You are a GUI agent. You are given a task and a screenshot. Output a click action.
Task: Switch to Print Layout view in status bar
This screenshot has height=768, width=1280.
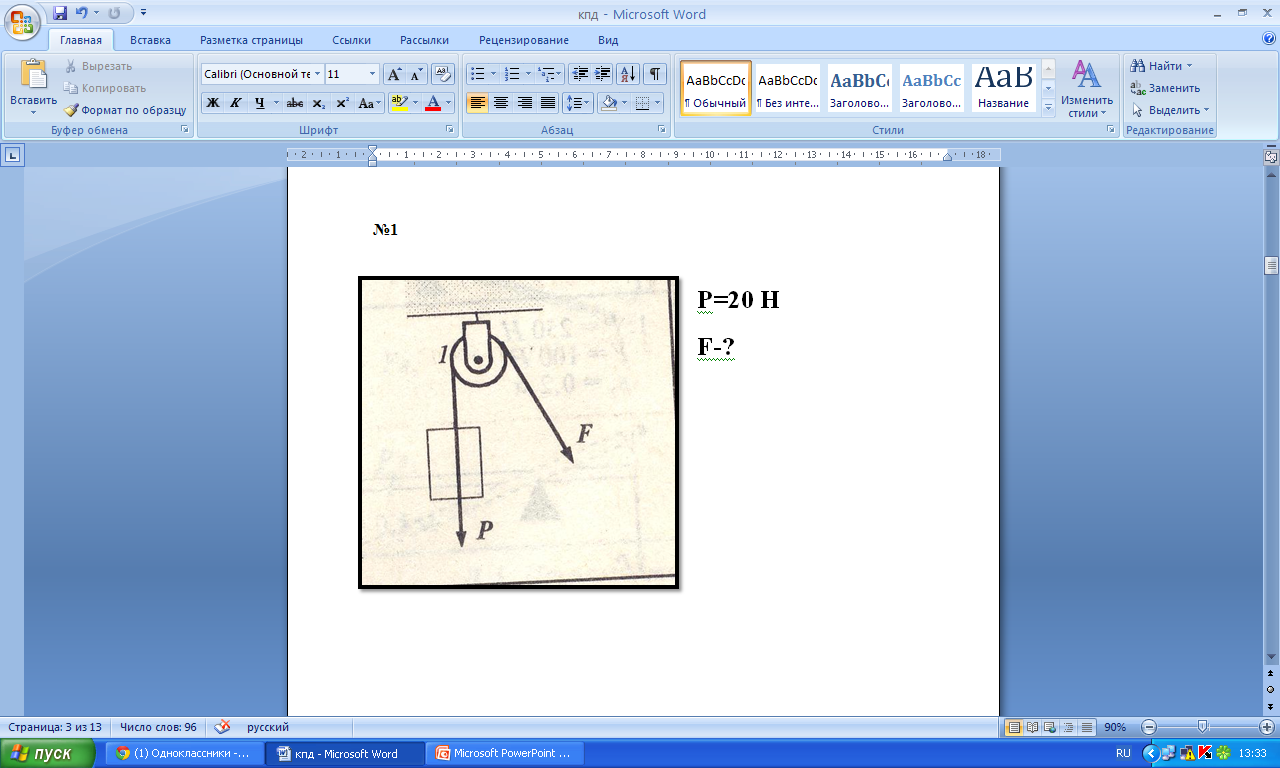(x=1014, y=727)
